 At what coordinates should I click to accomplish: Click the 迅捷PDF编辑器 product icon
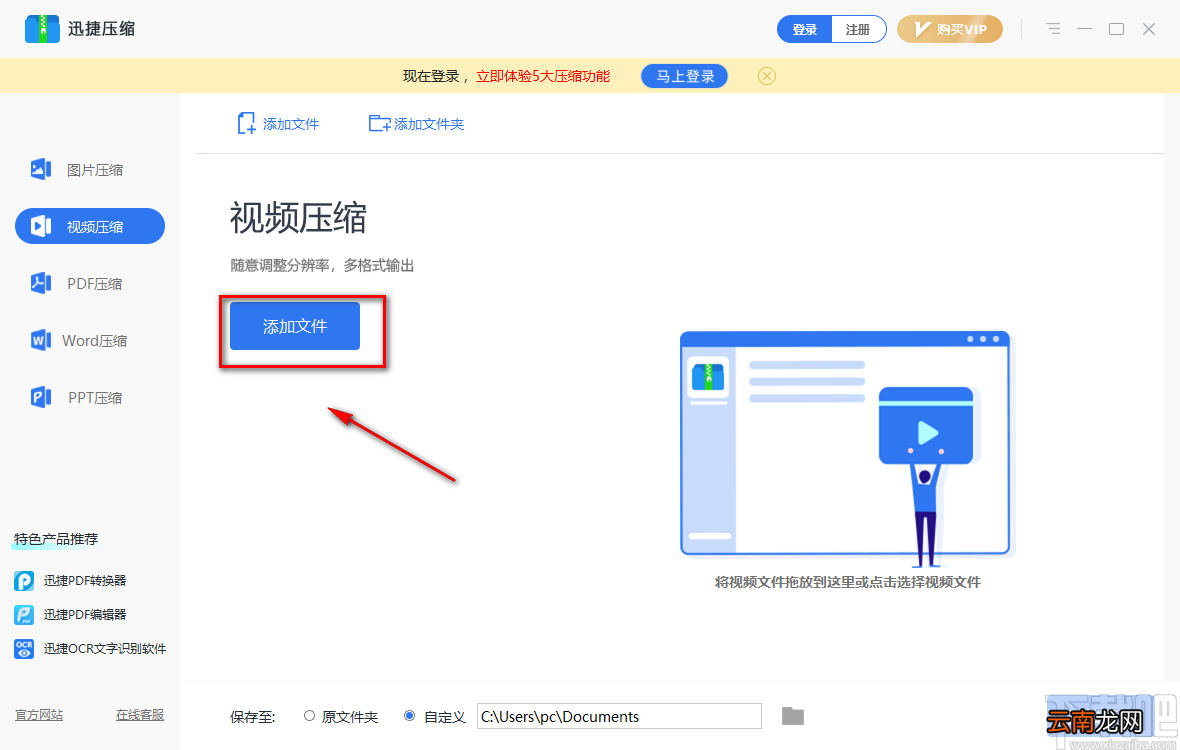[x=24, y=615]
